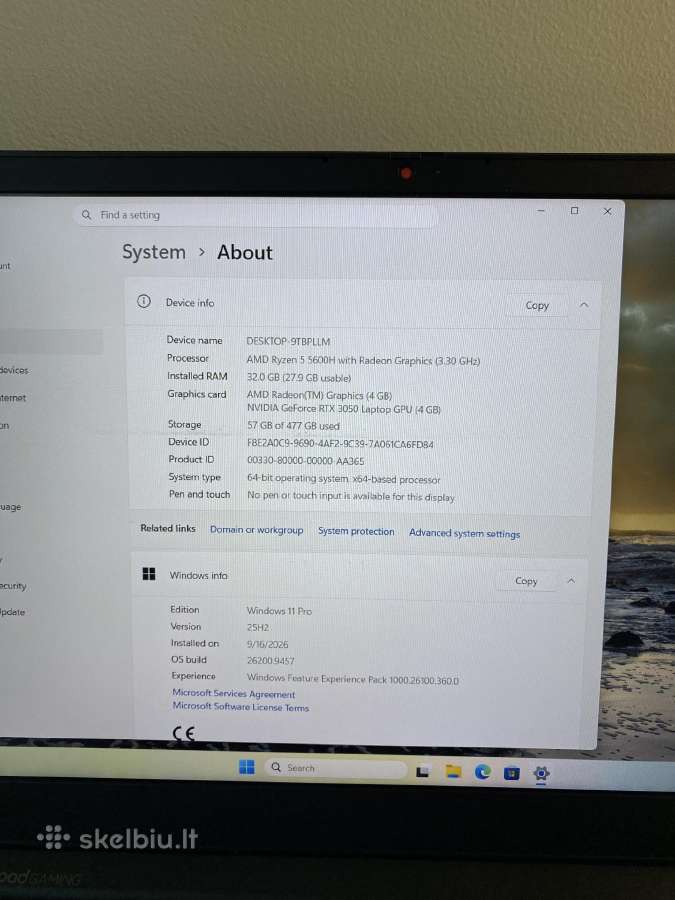Click the 64-bit operating system text
This screenshot has height=900, width=675.
[x=344, y=479]
